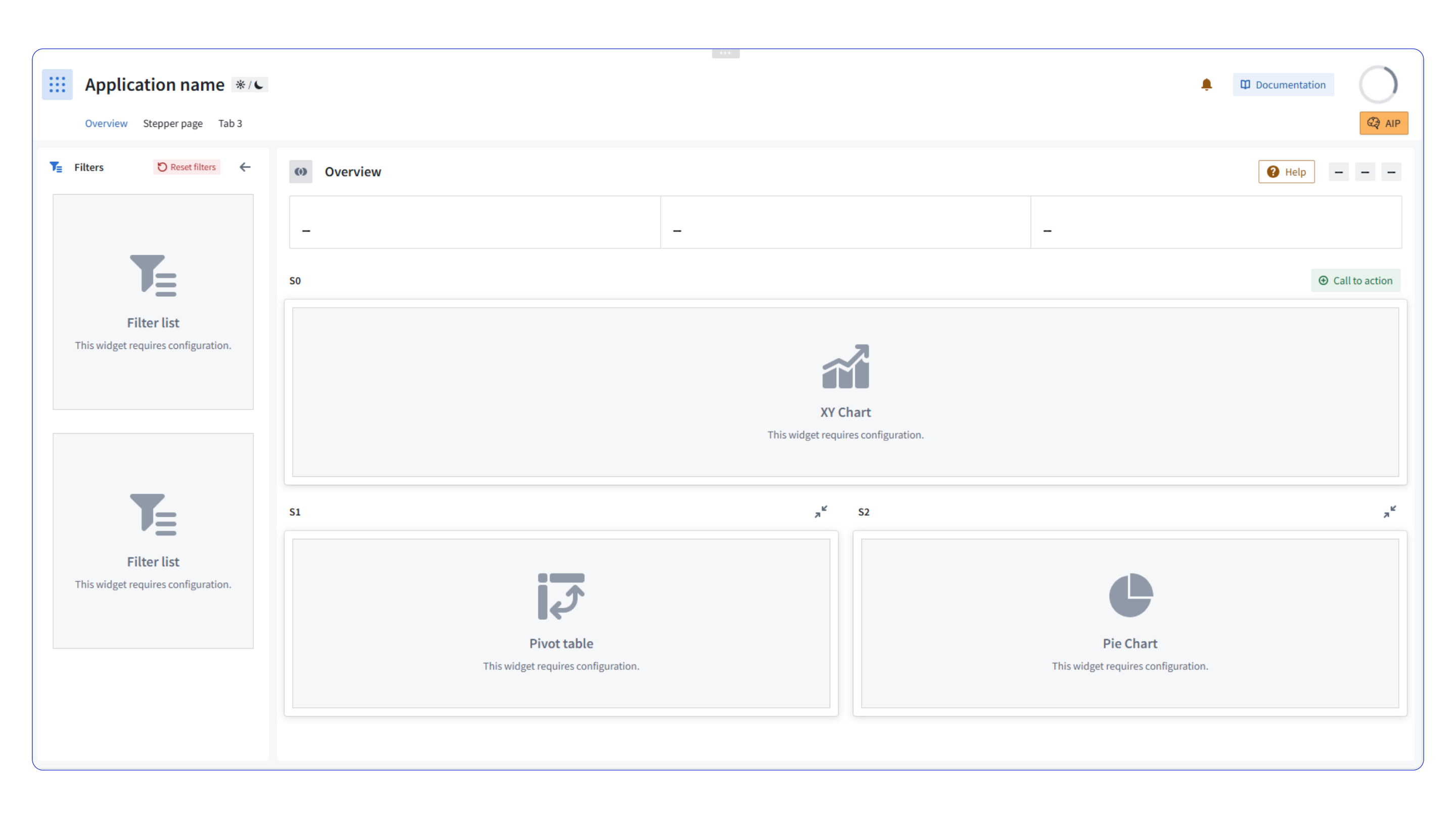Open the Documentation link

[1283, 84]
